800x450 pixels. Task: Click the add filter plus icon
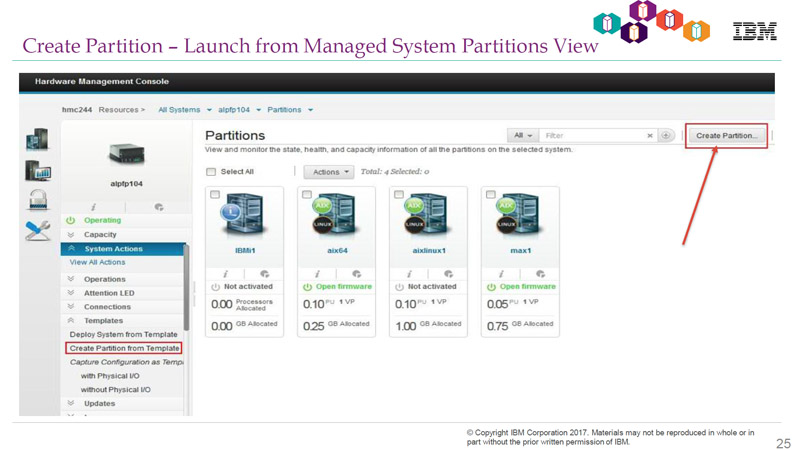[665, 136]
